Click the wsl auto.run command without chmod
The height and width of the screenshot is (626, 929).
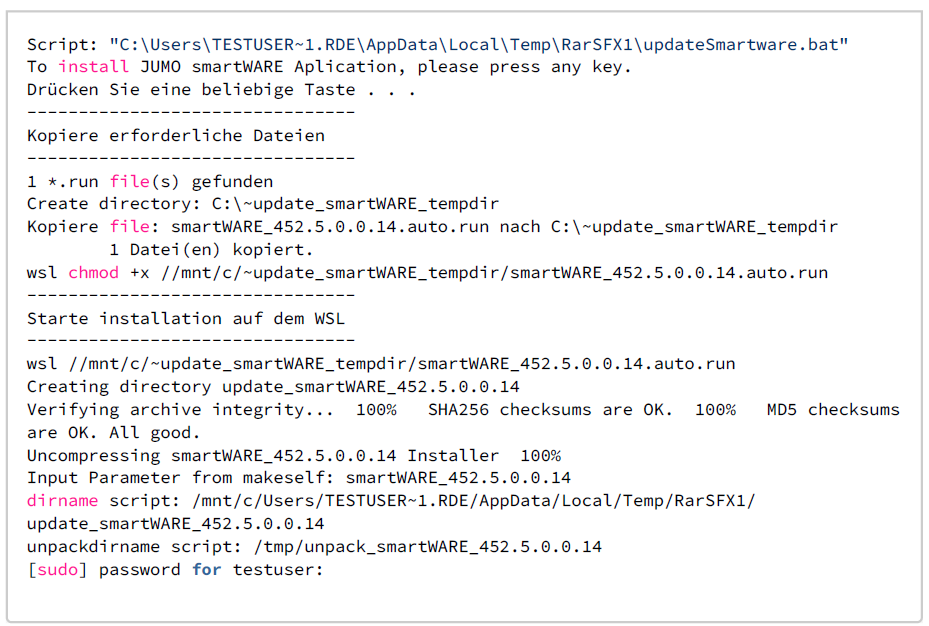pos(381,364)
